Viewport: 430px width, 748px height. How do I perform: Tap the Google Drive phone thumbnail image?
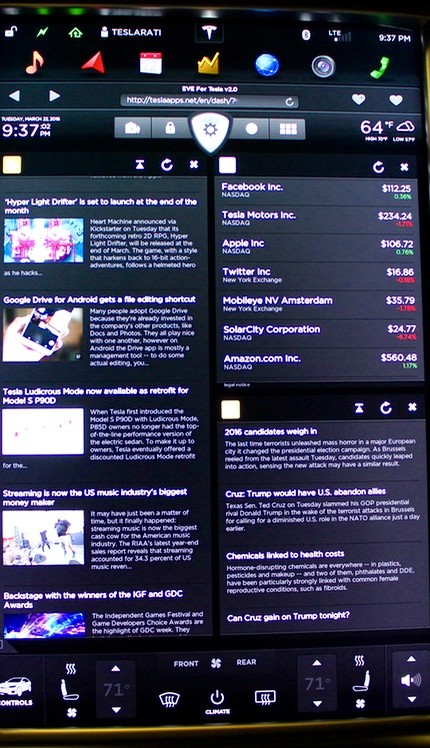[42, 334]
